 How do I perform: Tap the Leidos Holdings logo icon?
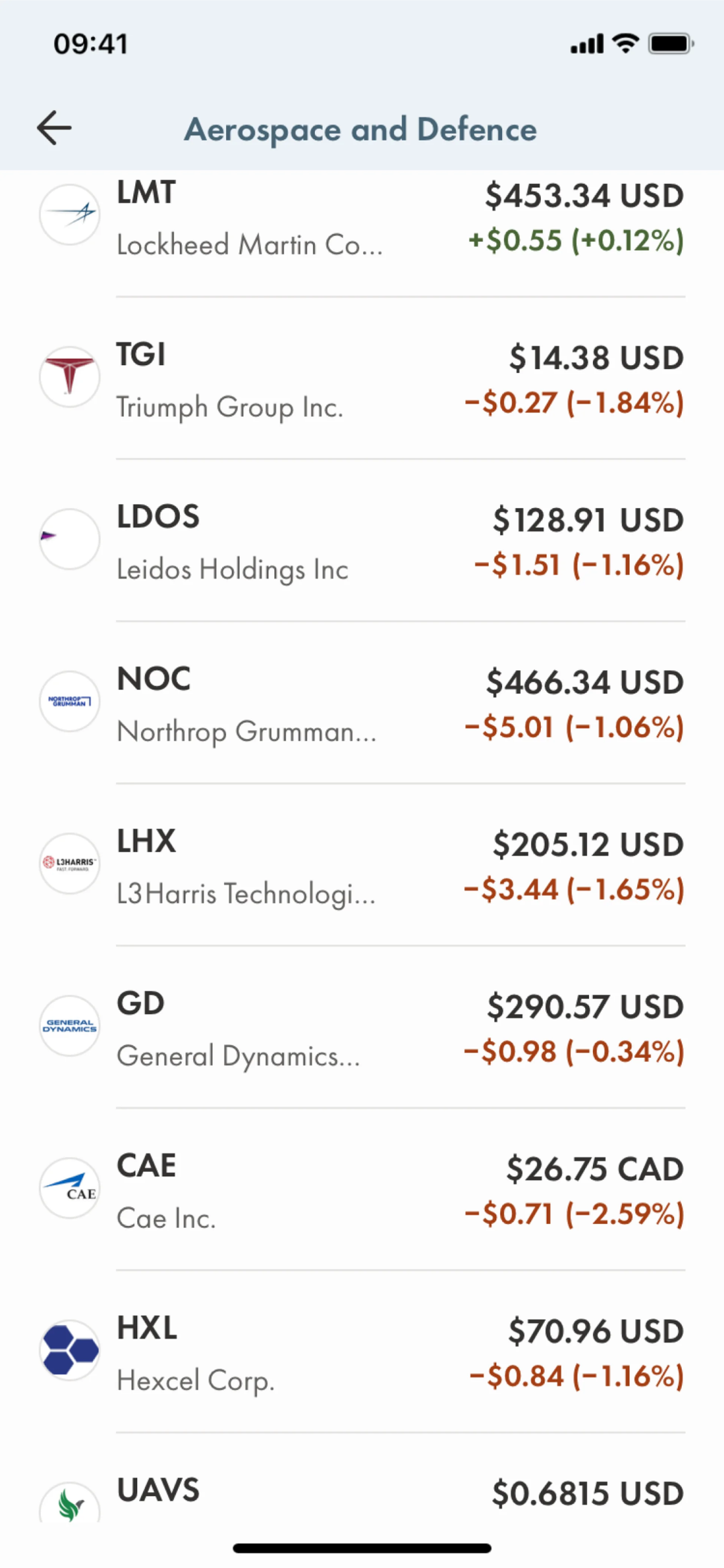pos(70,539)
